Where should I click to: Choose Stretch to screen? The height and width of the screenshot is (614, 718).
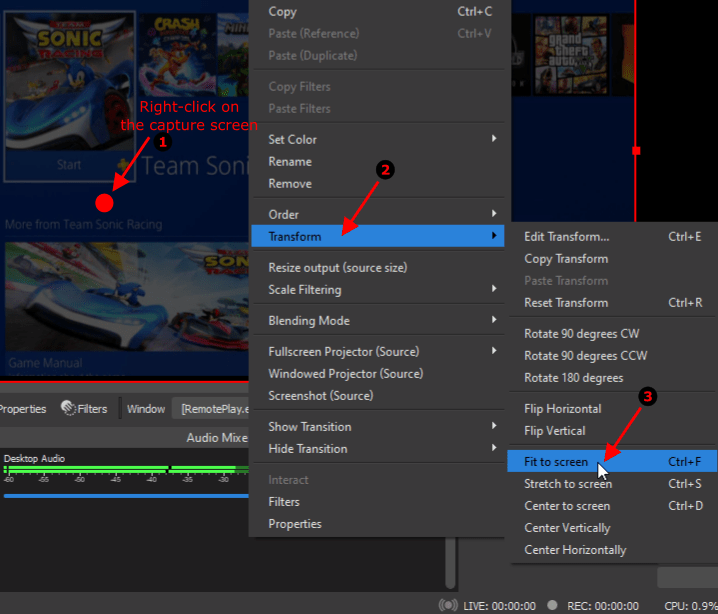(x=612, y=484)
